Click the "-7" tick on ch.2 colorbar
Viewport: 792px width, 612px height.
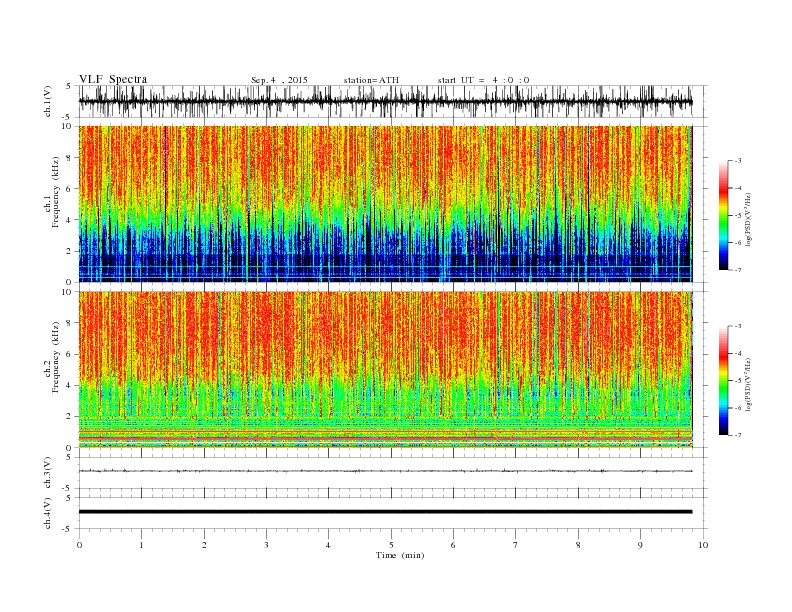[x=737, y=435]
